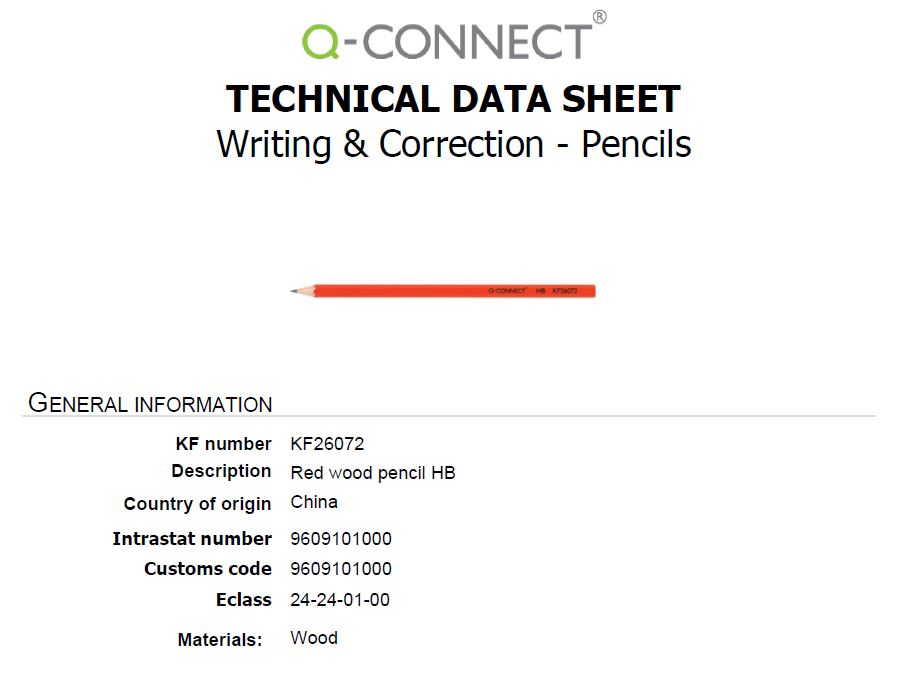The height and width of the screenshot is (691, 903).
Task: Click the Intrastat number label
Action: (192, 538)
